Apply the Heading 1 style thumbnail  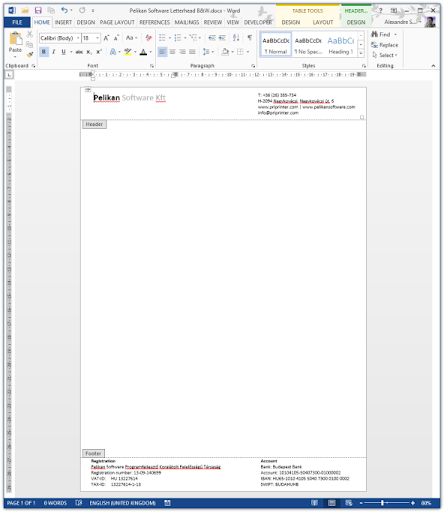tap(340, 45)
